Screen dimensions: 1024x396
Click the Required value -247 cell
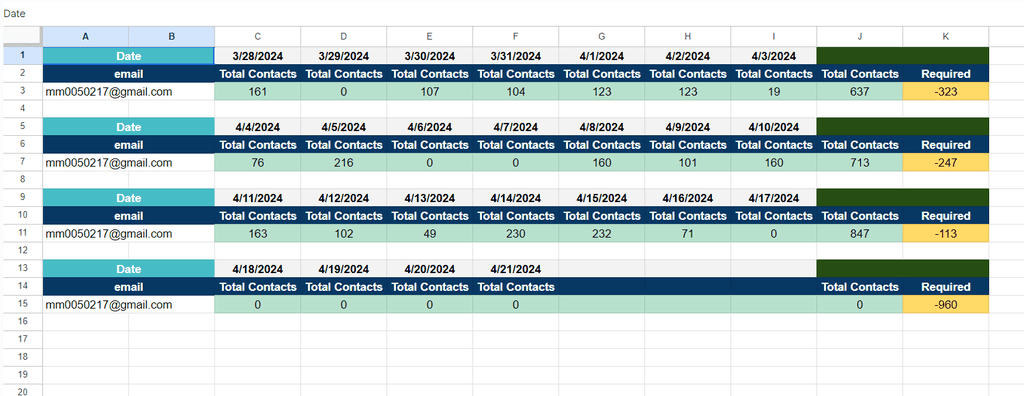pos(946,163)
